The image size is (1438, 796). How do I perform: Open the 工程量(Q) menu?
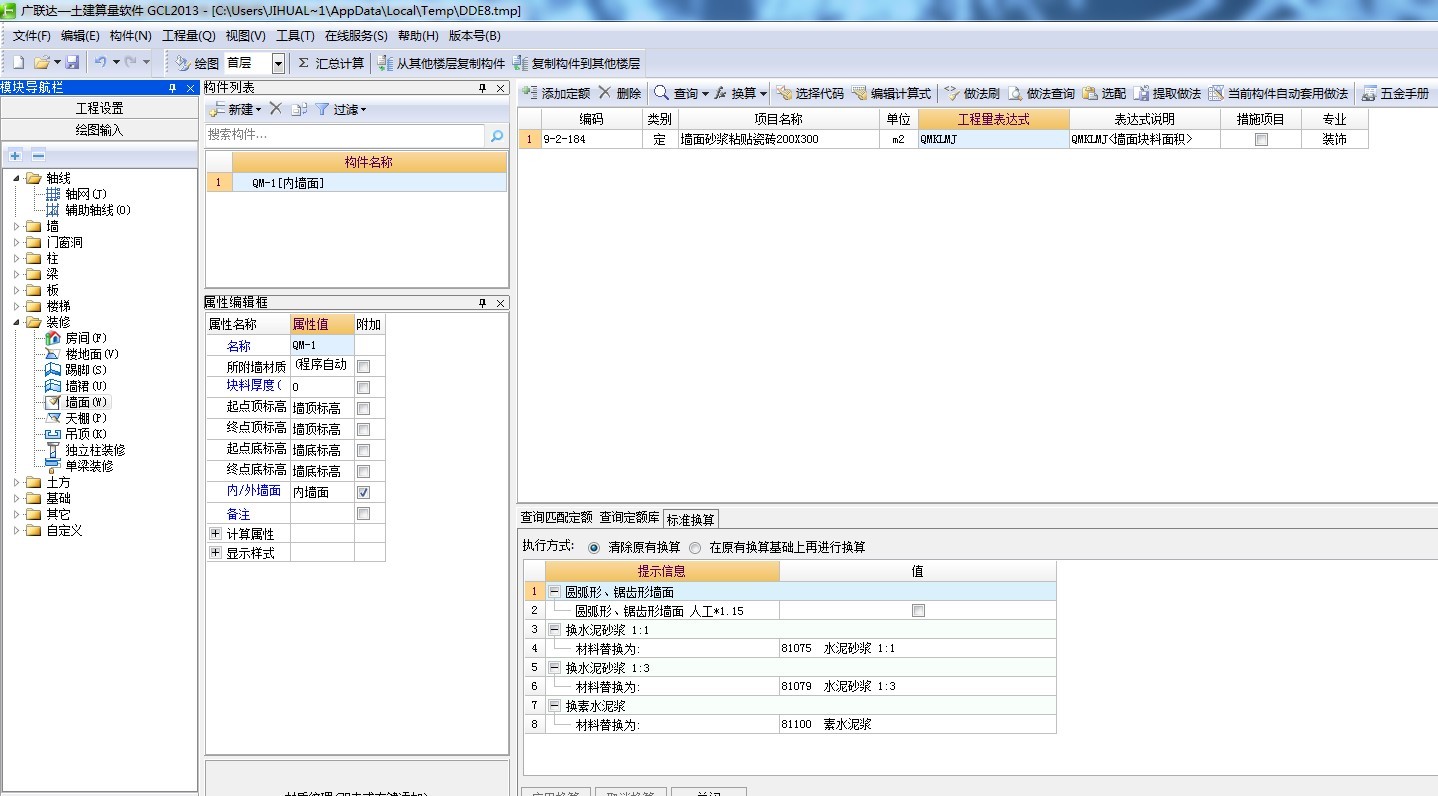188,36
